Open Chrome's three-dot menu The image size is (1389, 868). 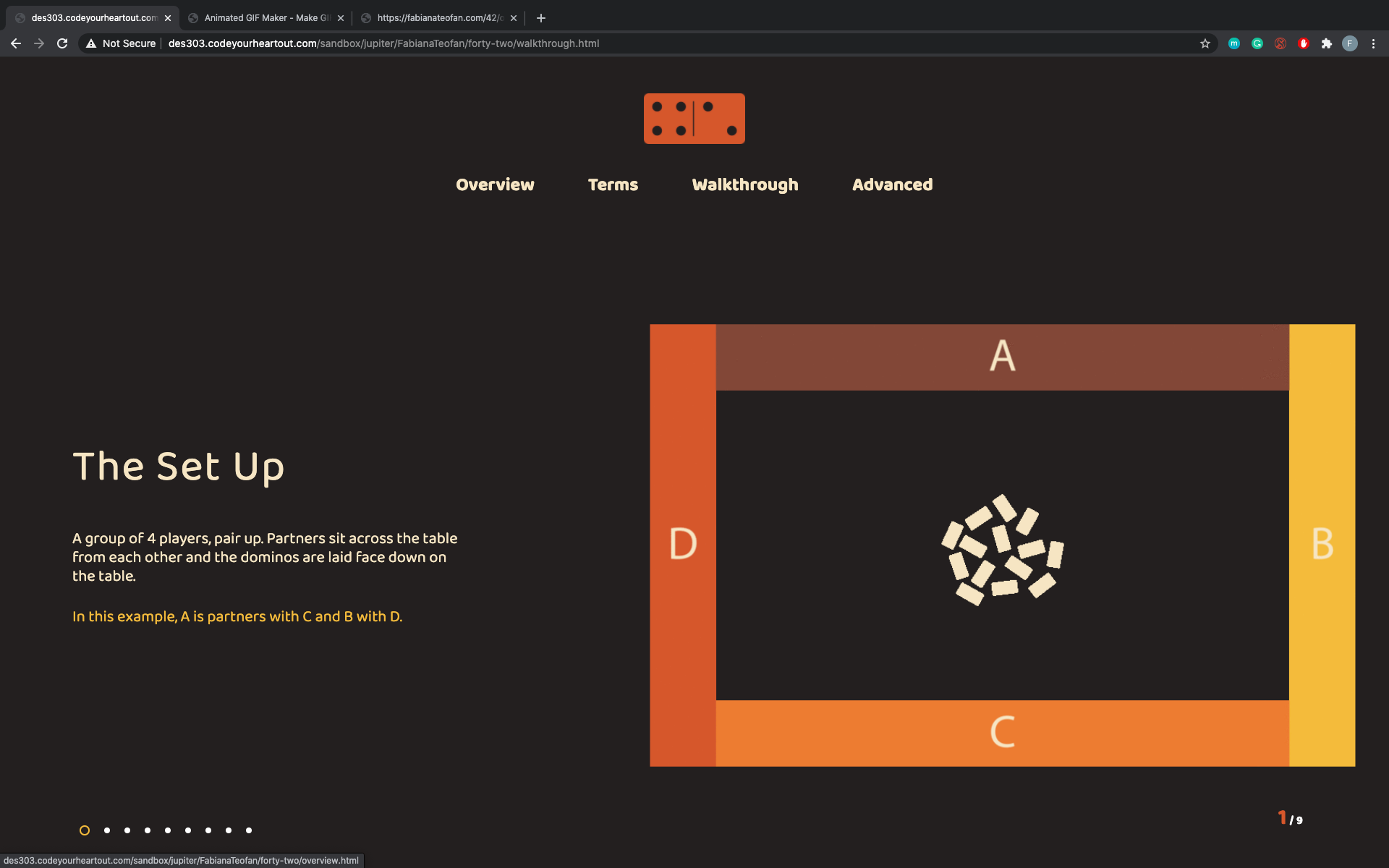(x=1373, y=43)
